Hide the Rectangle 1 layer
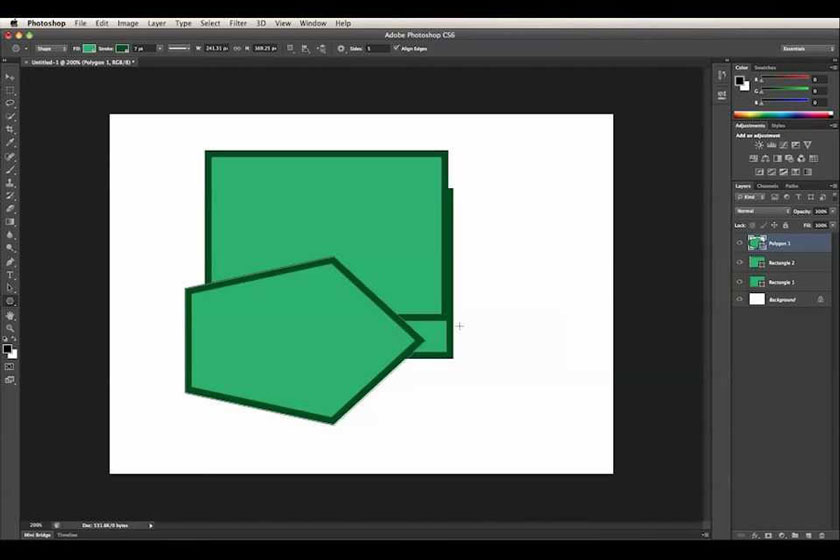This screenshot has width=840, height=560. [x=740, y=282]
